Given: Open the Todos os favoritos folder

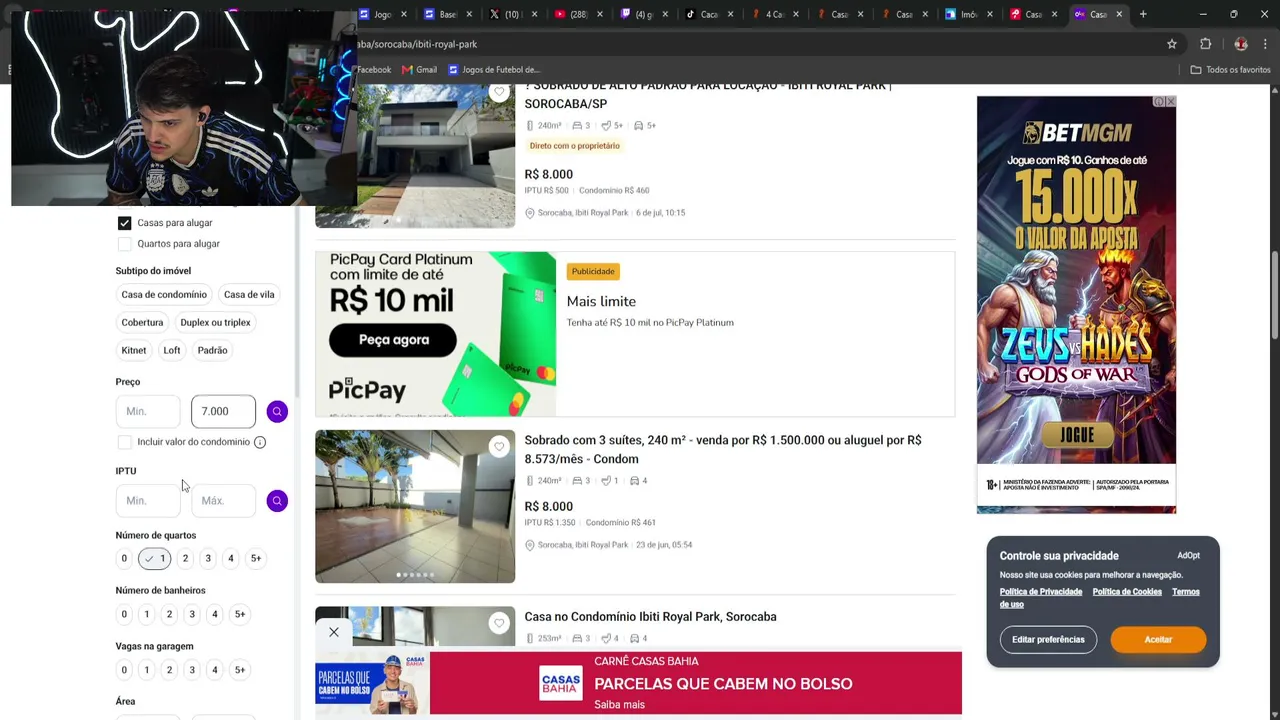Looking at the screenshot, I should 1230,70.
